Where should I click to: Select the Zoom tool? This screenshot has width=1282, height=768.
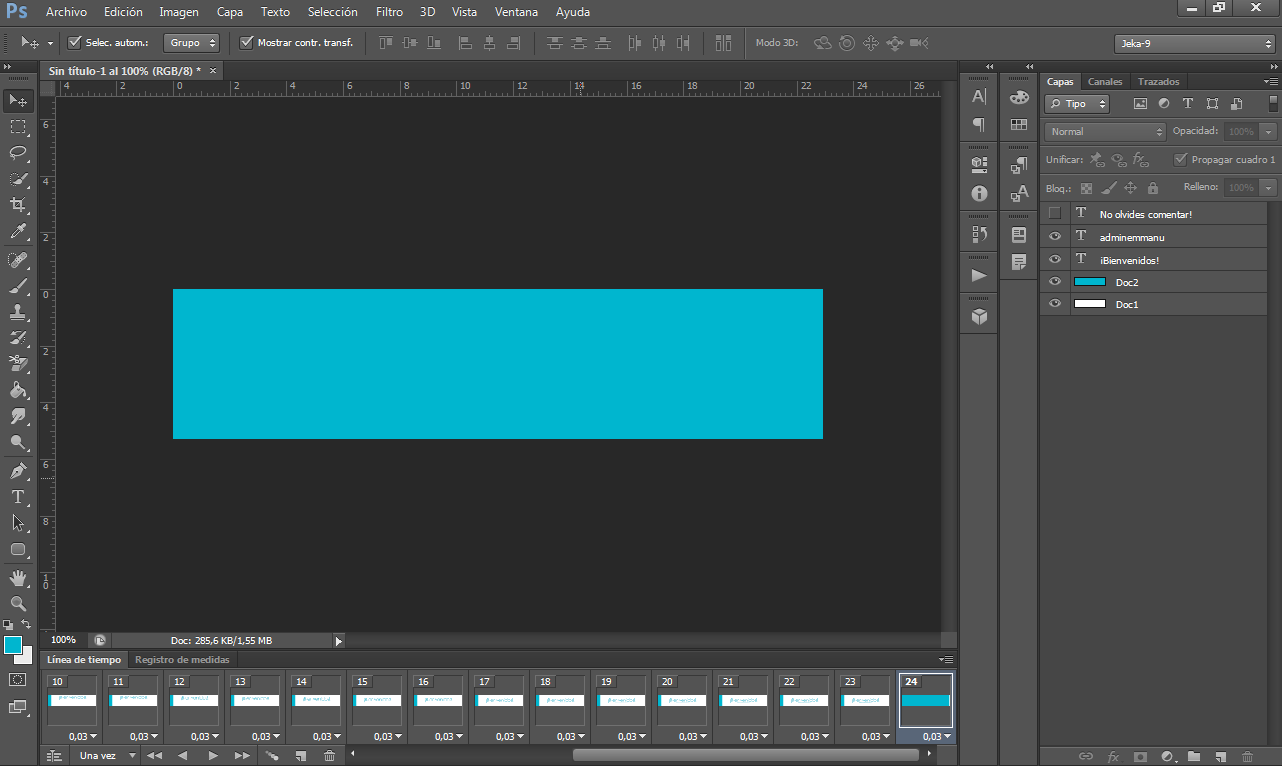pos(18,604)
